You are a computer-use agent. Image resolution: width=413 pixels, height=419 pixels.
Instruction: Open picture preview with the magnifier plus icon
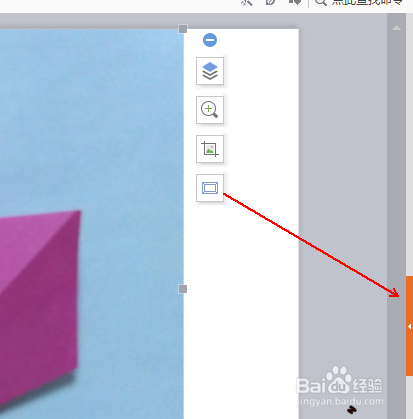210,110
